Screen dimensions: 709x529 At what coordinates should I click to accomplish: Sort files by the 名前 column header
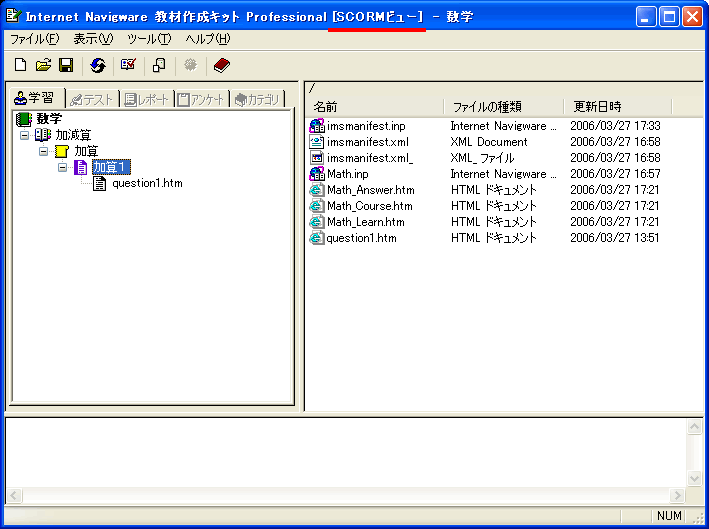click(x=375, y=107)
